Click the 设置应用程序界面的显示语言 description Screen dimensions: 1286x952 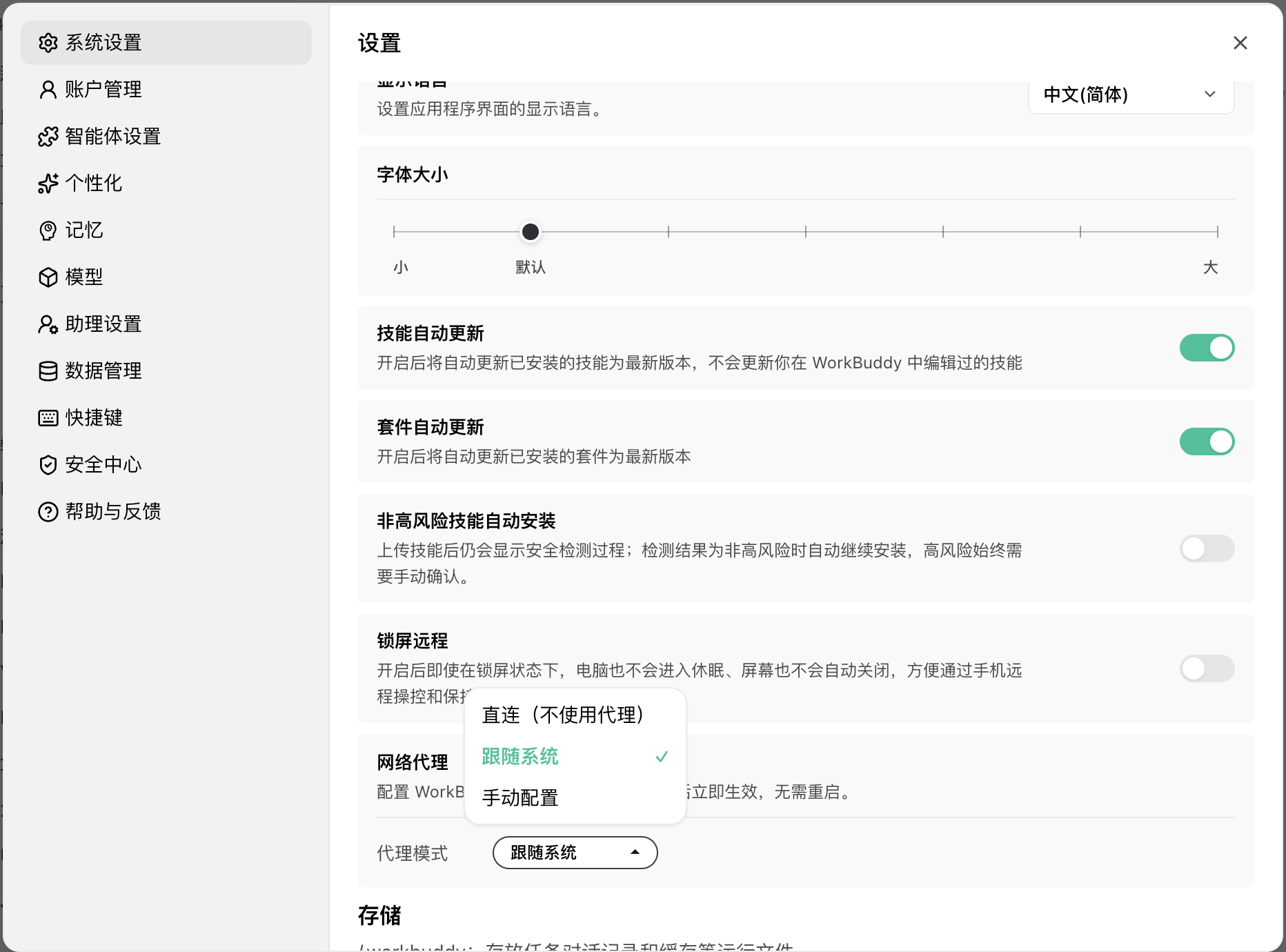489,109
